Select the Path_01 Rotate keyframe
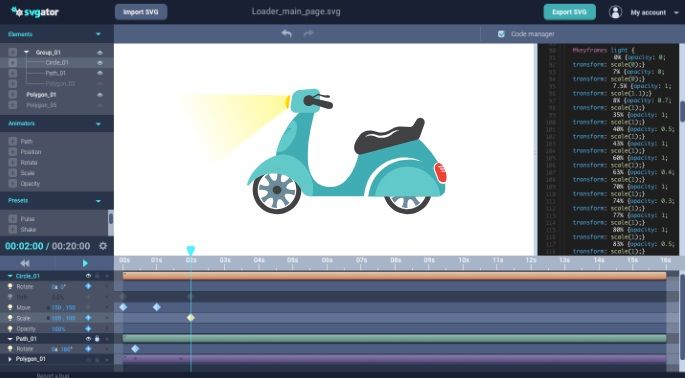 click(x=135, y=349)
